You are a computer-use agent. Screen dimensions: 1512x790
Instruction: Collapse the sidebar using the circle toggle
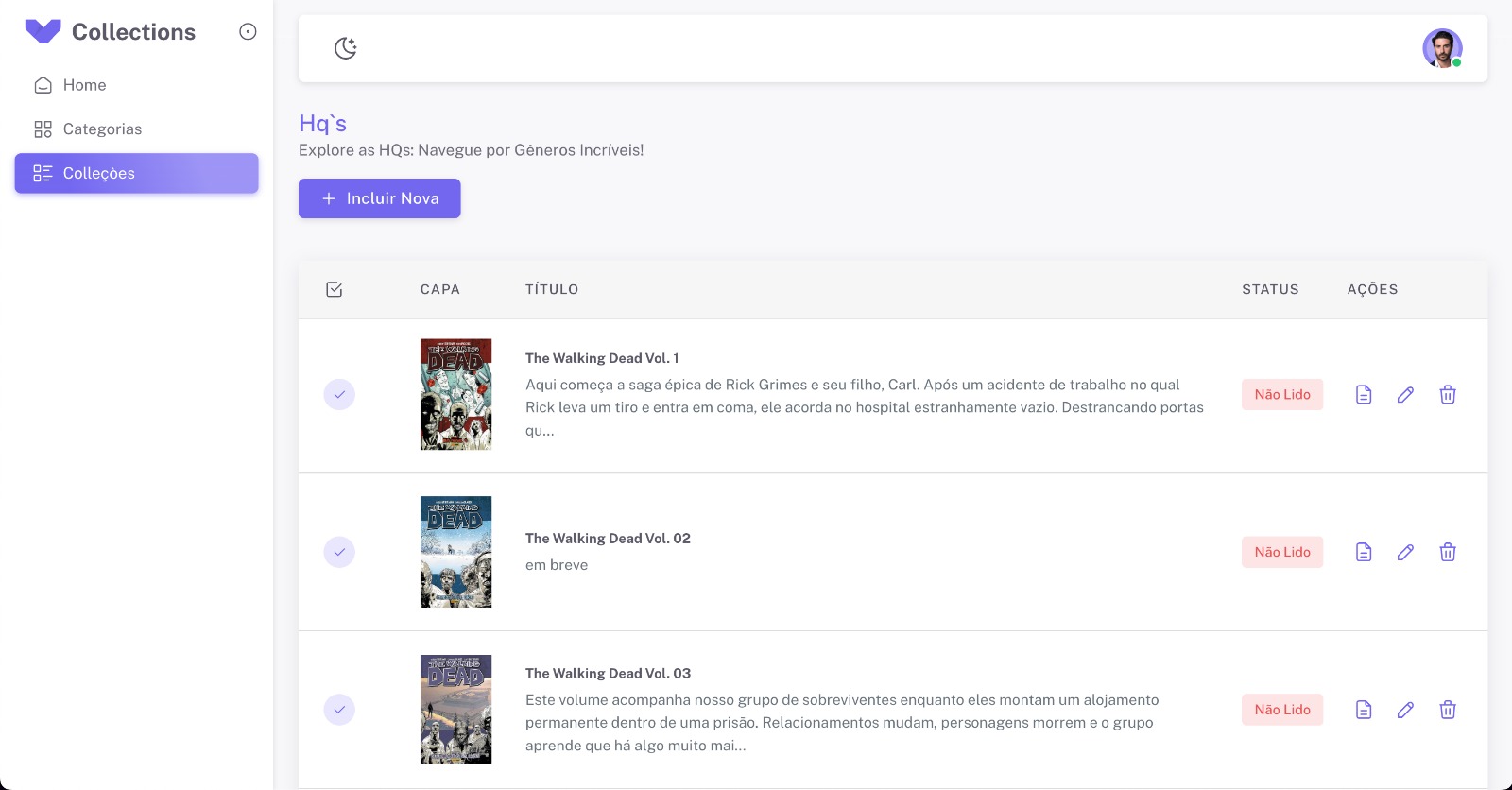pyautogui.click(x=248, y=31)
